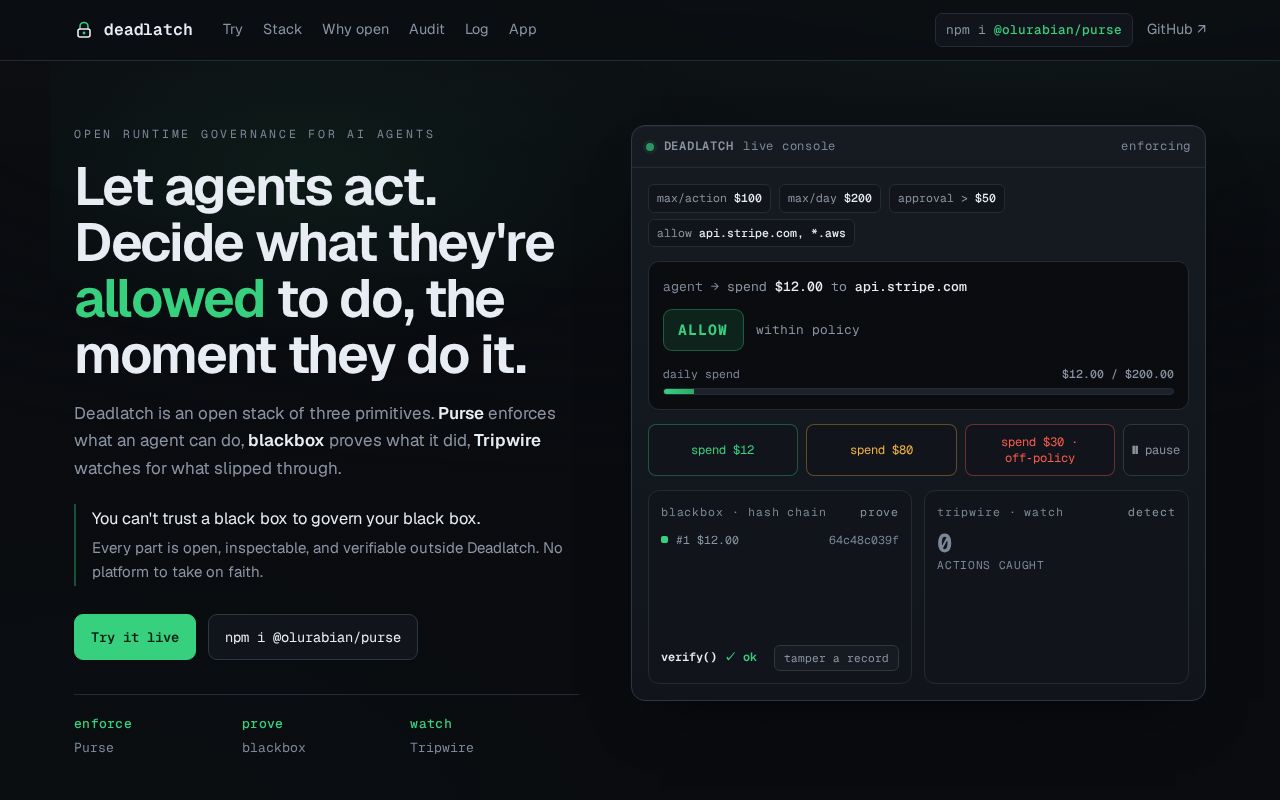Click the hash 64c48c039f

click(x=864, y=540)
